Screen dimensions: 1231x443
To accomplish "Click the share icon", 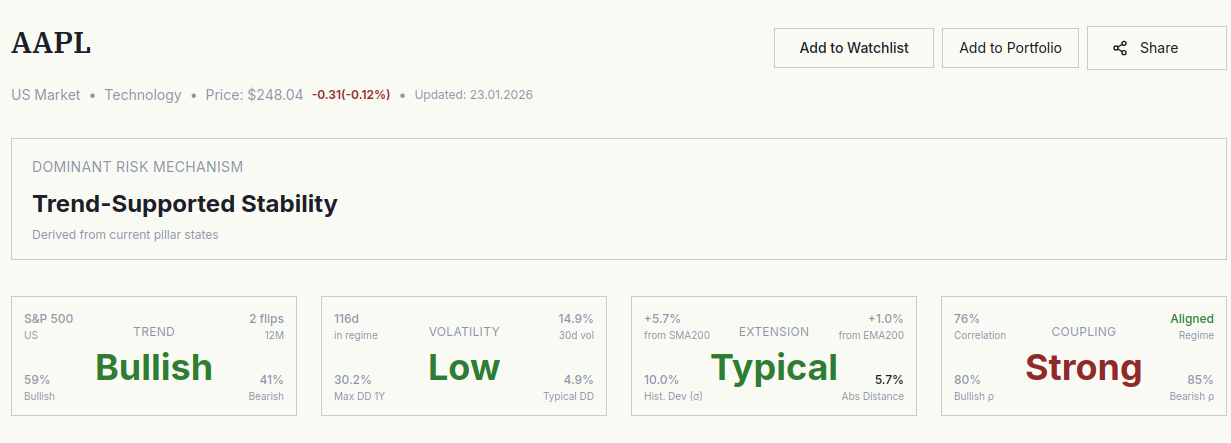I will coord(1120,48).
